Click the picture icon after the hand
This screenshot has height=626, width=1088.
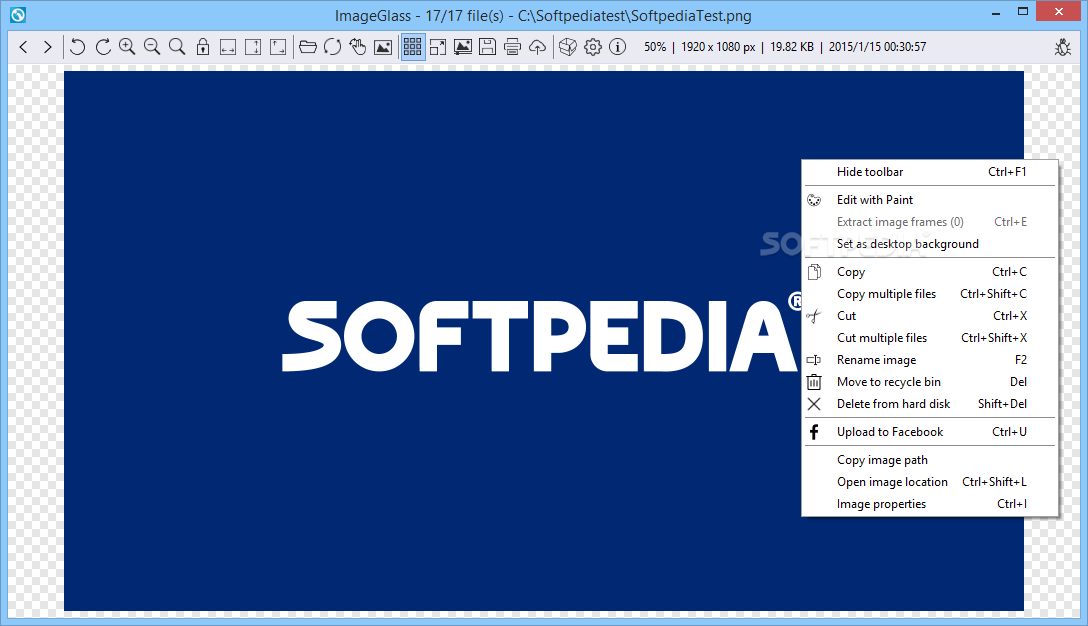pos(382,47)
